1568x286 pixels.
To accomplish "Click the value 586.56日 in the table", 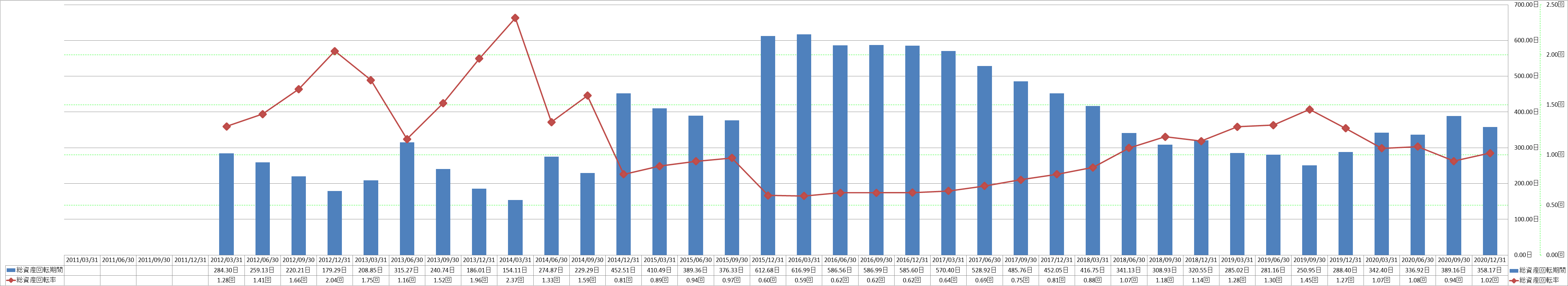I will point(840,270).
